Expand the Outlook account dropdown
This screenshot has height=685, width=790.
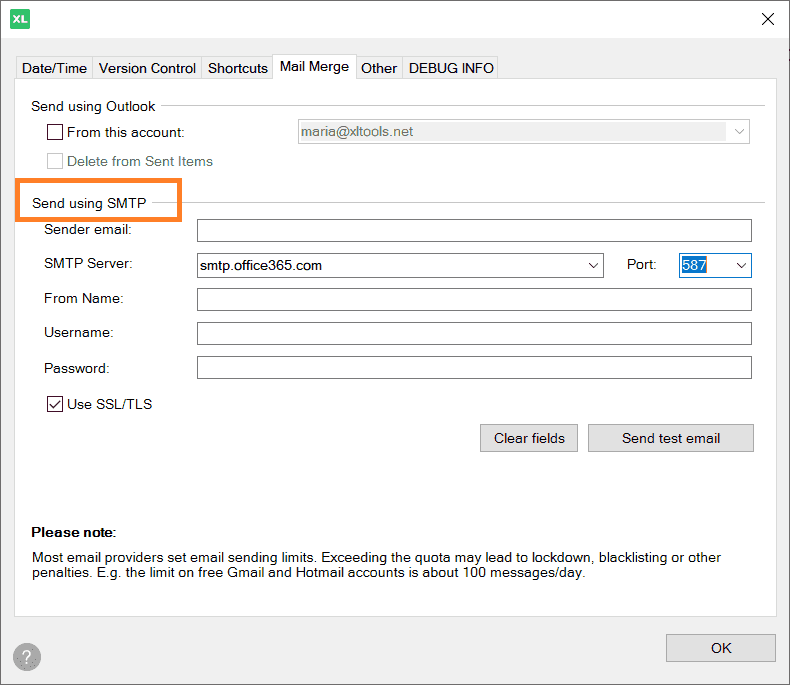739,131
